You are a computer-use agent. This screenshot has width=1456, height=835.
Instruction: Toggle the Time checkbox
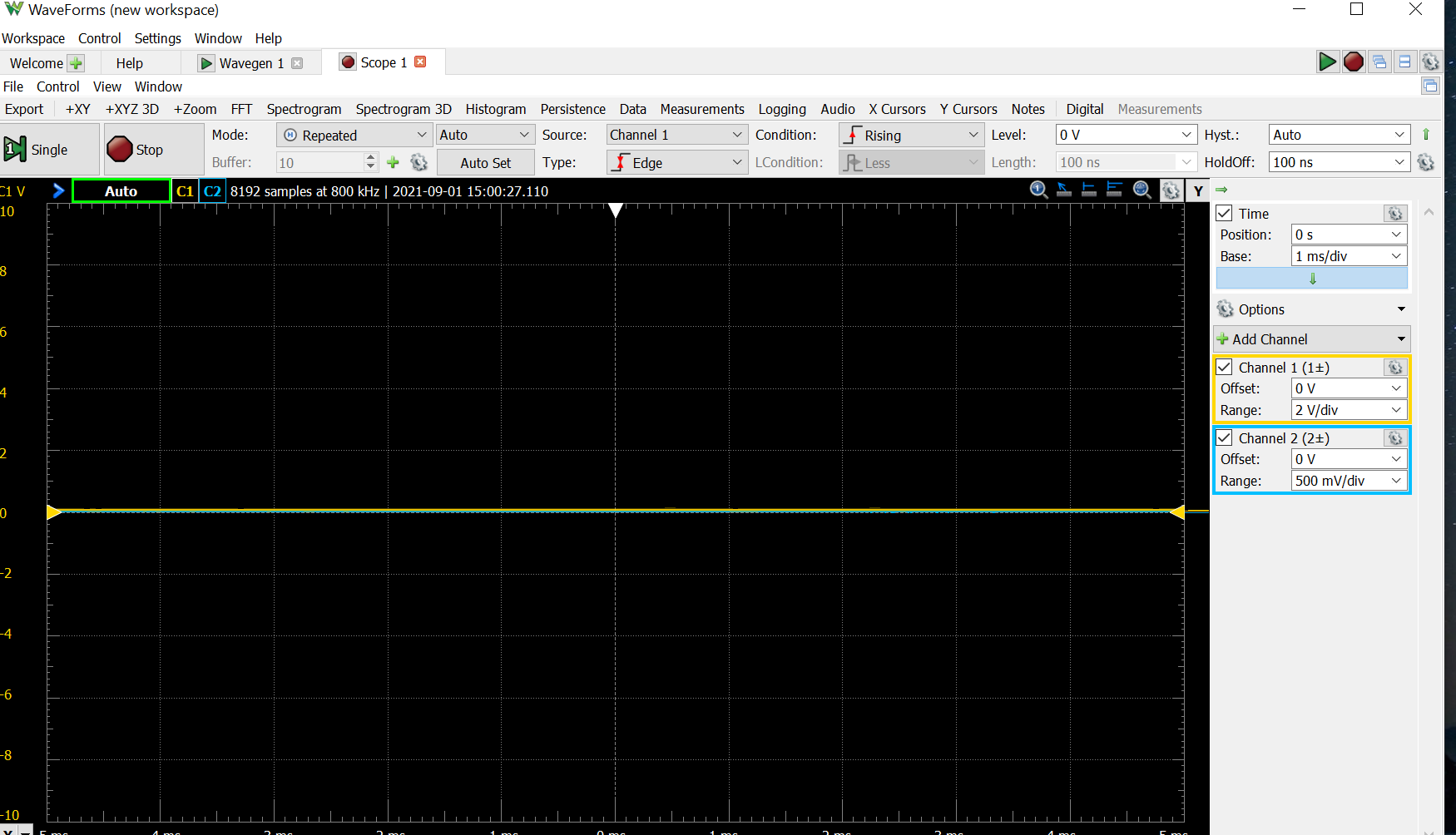1225,214
